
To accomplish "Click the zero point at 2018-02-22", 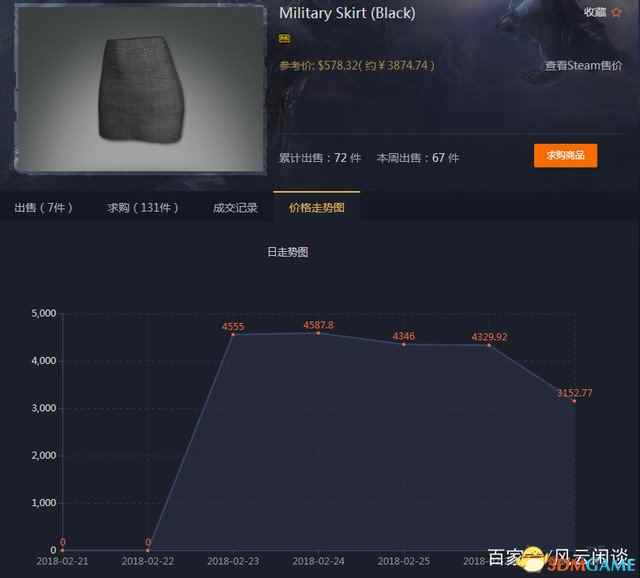I will tap(148, 550).
